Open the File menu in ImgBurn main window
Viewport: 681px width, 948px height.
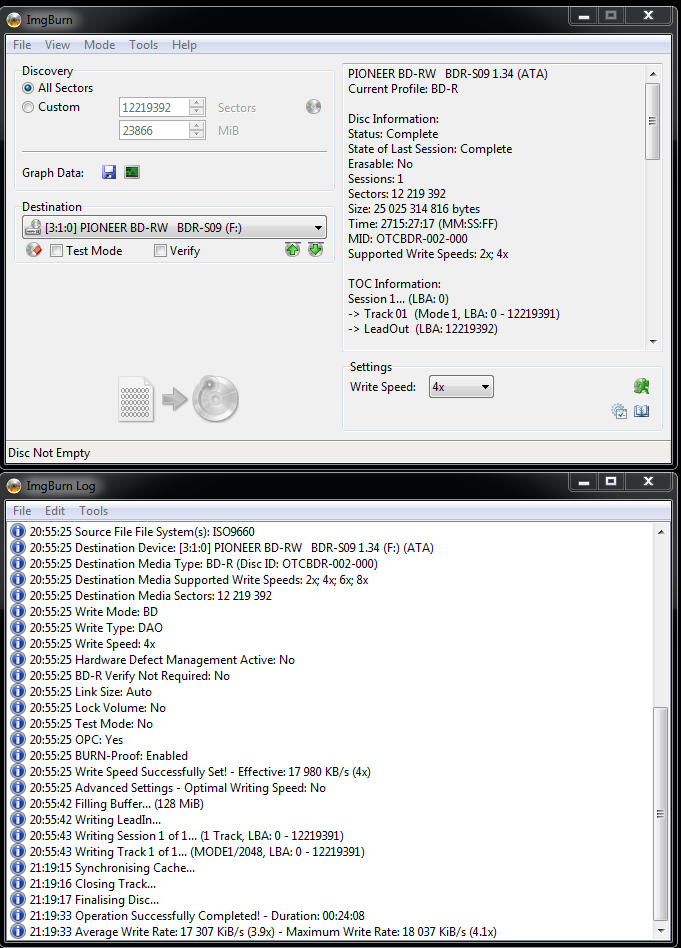click(x=22, y=45)
